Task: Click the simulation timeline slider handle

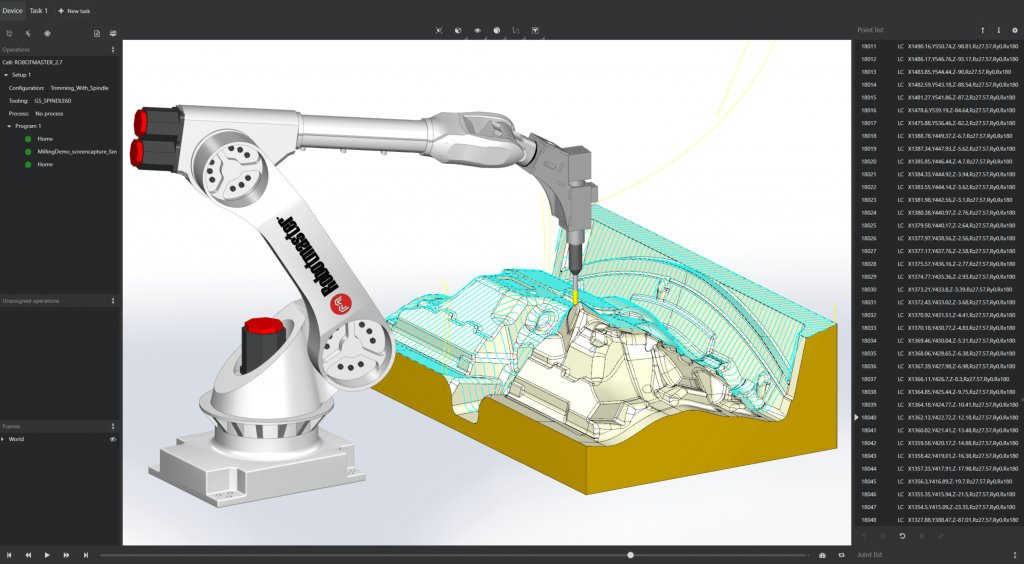Action: (x=630, y=555)
